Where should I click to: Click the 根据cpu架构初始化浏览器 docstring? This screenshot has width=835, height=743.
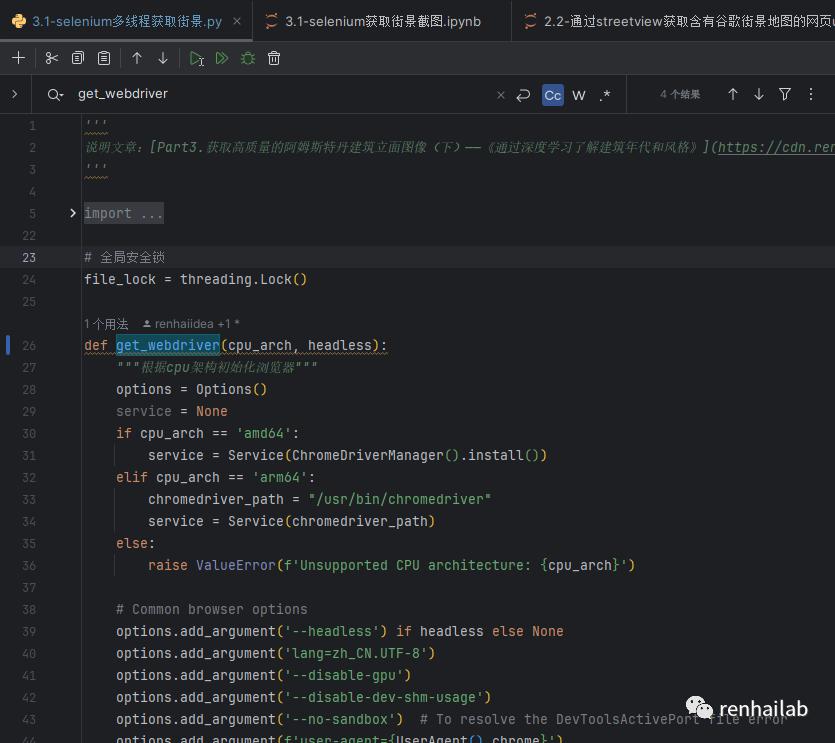pos(217,368)
